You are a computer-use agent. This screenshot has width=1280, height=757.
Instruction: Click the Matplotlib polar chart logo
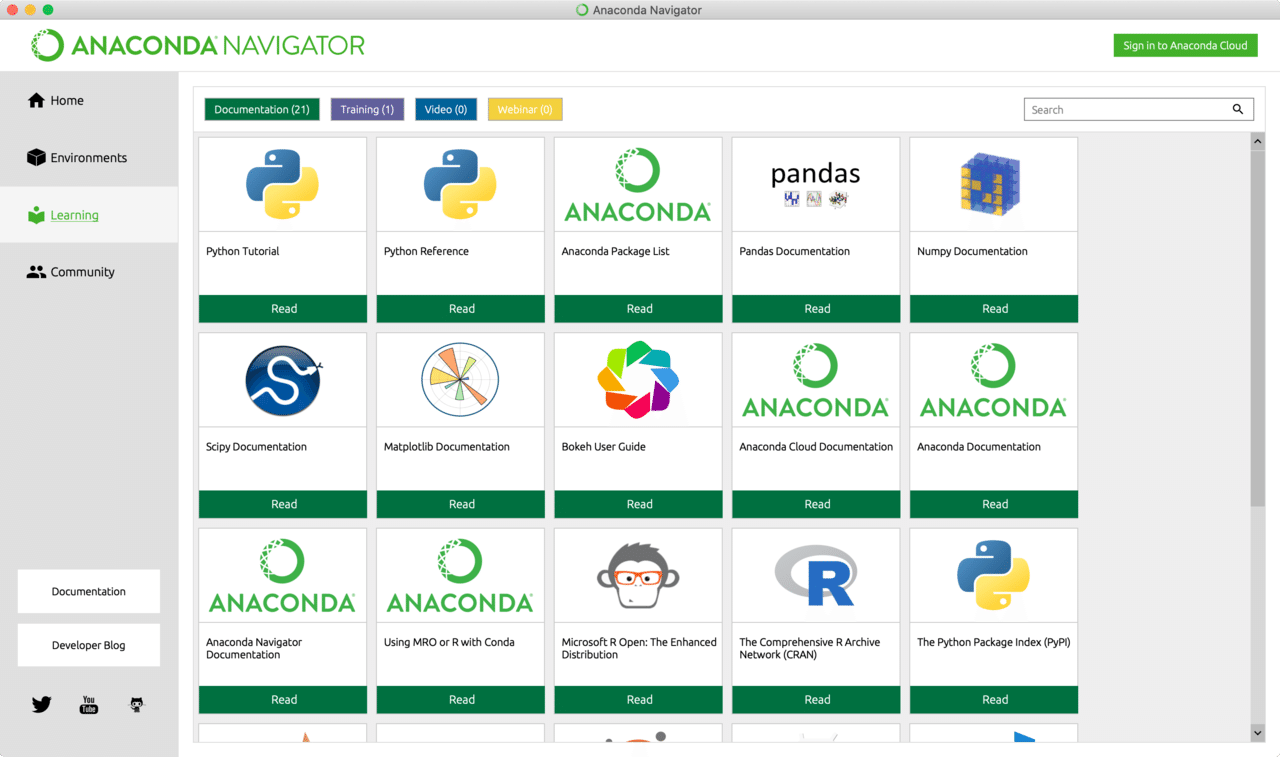[460, 380]
